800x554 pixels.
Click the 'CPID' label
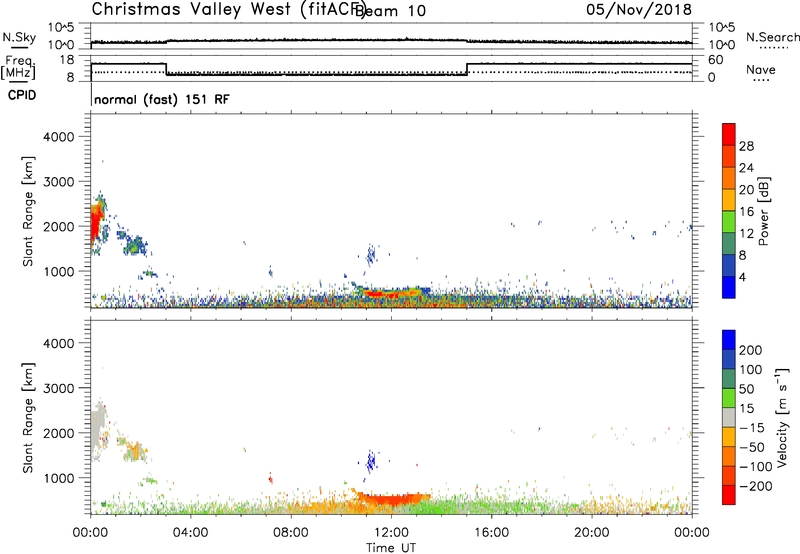[22, 95]
